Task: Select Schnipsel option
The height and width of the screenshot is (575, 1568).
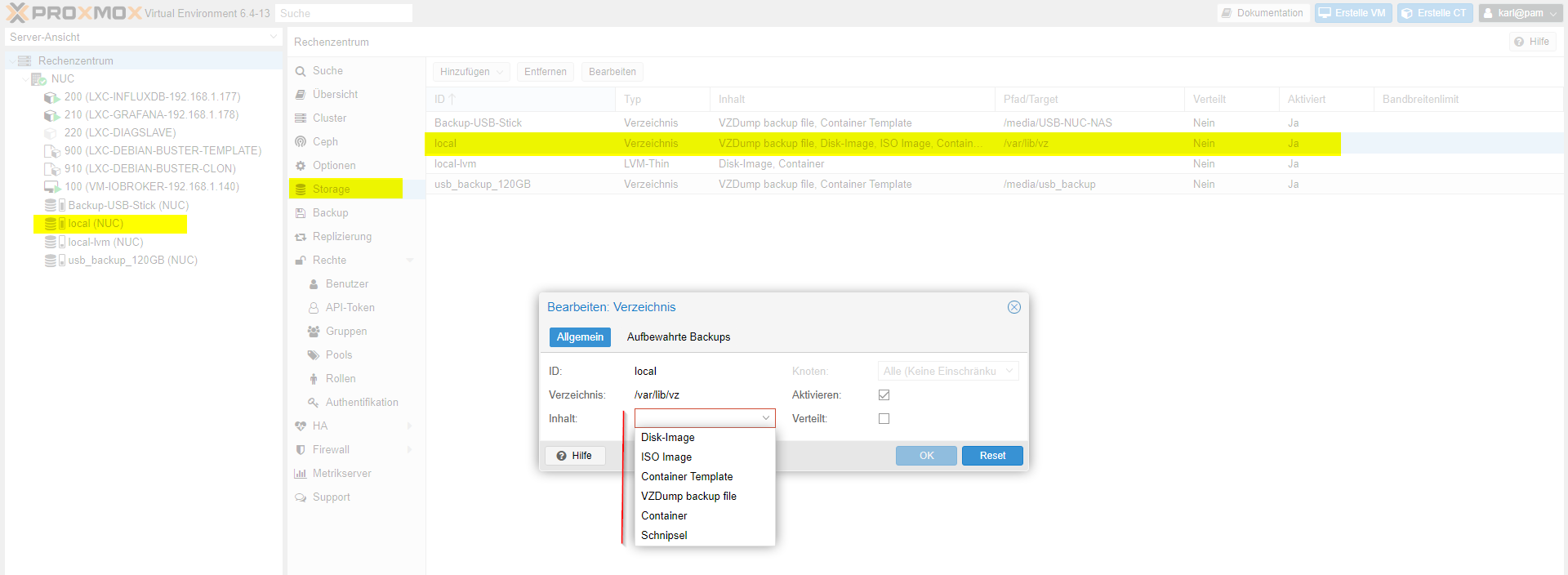Action: (705, 536)
